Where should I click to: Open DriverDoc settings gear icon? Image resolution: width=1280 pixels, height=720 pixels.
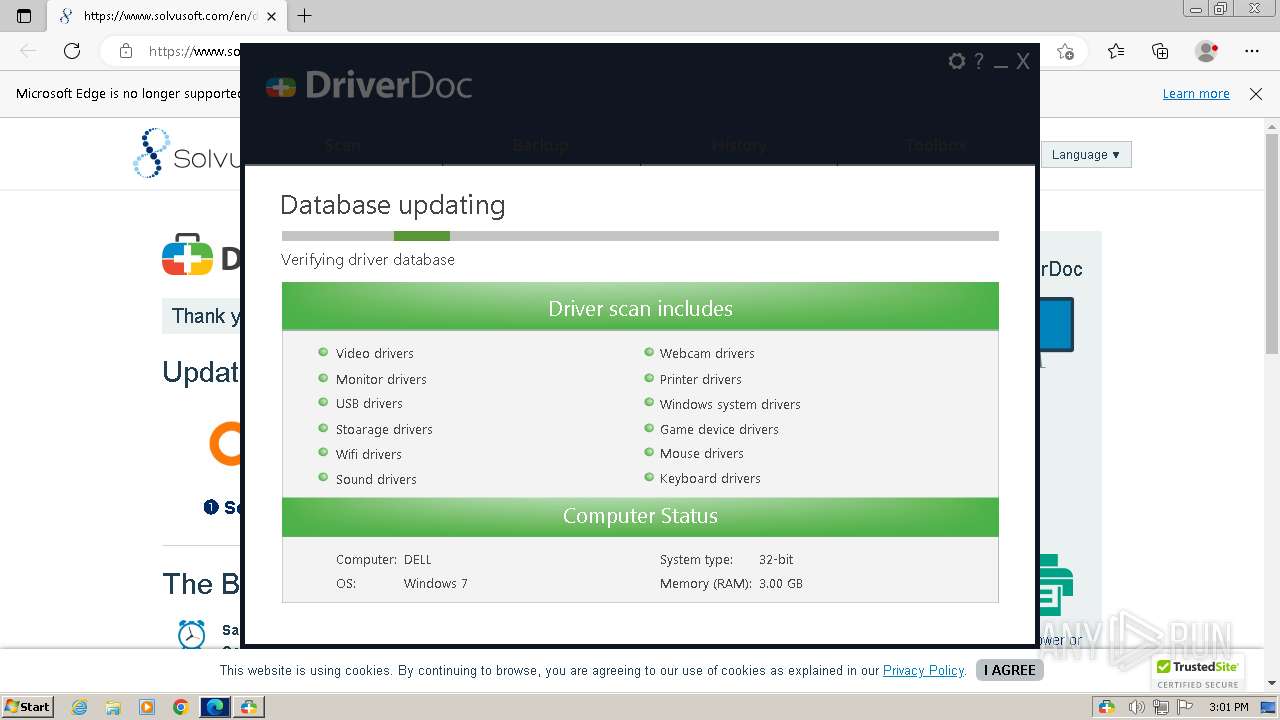957,61
